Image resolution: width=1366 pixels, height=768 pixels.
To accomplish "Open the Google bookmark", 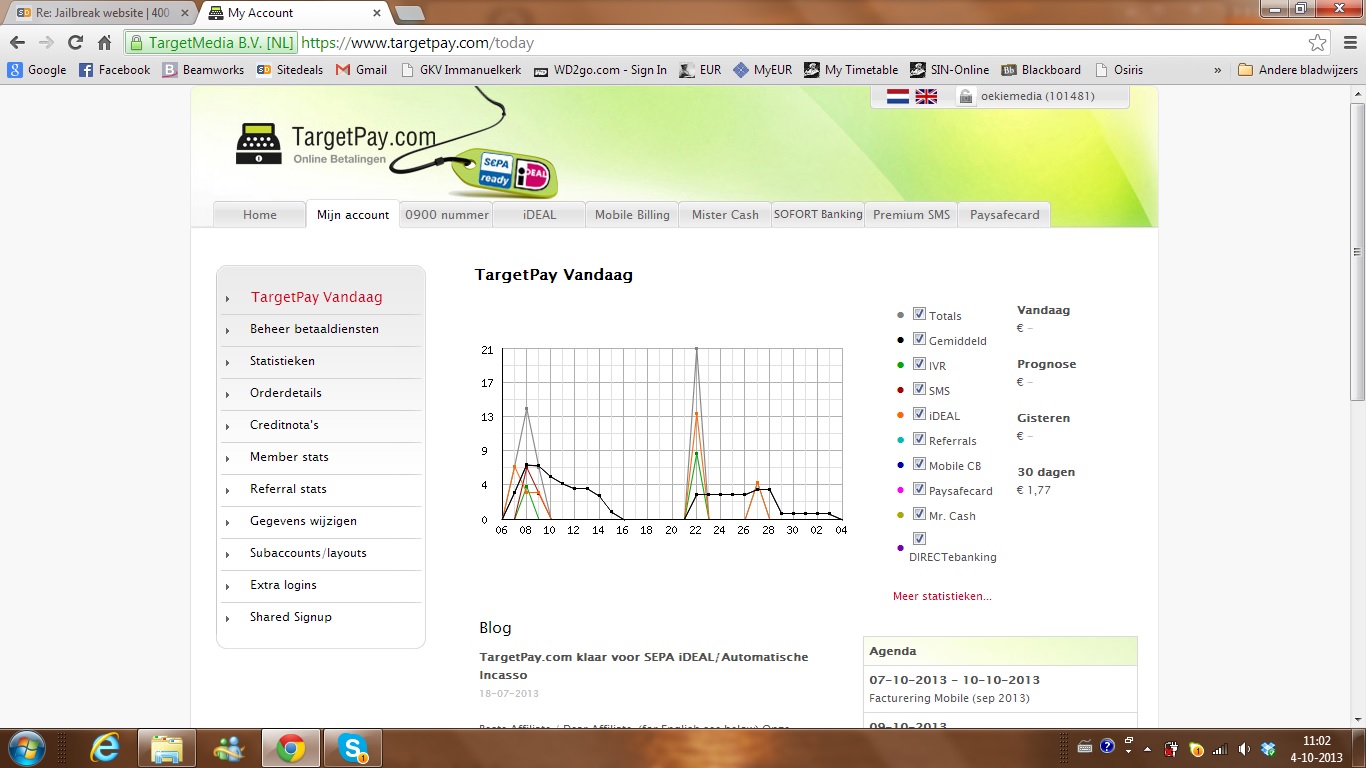I will [37, 70].
